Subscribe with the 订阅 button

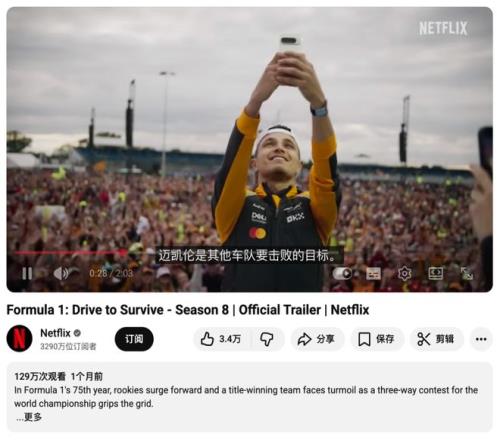[134, 339]
